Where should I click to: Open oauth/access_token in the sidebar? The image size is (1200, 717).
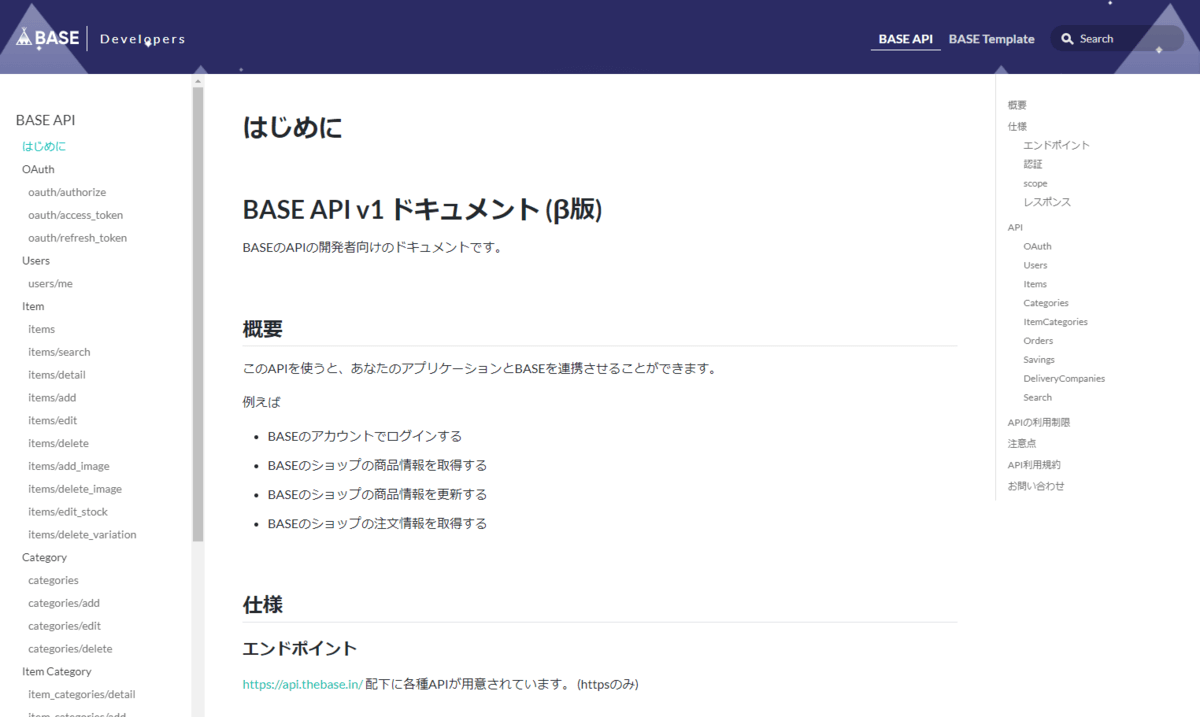(x=76, y=215)
